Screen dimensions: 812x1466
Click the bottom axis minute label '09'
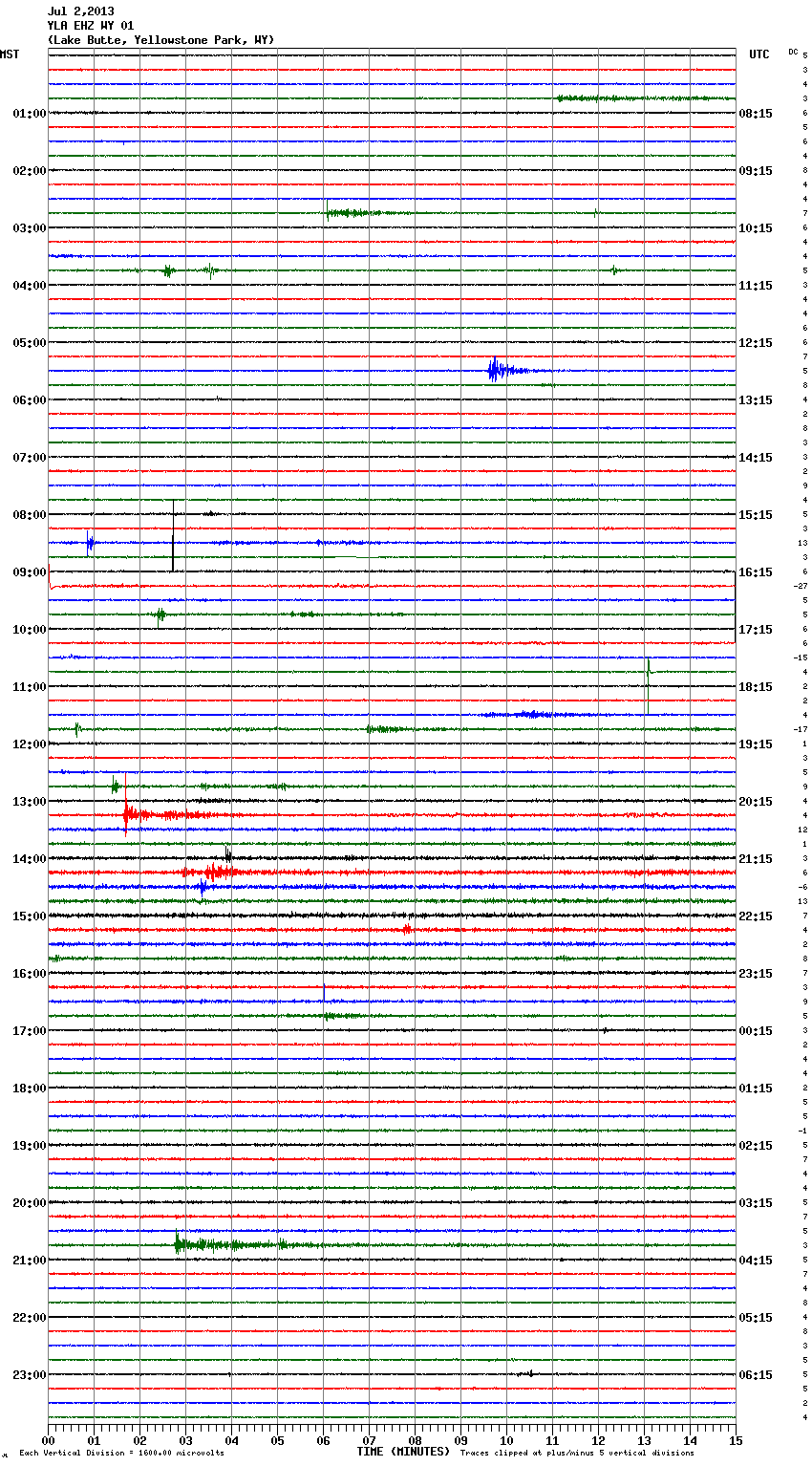point(460,1439)
